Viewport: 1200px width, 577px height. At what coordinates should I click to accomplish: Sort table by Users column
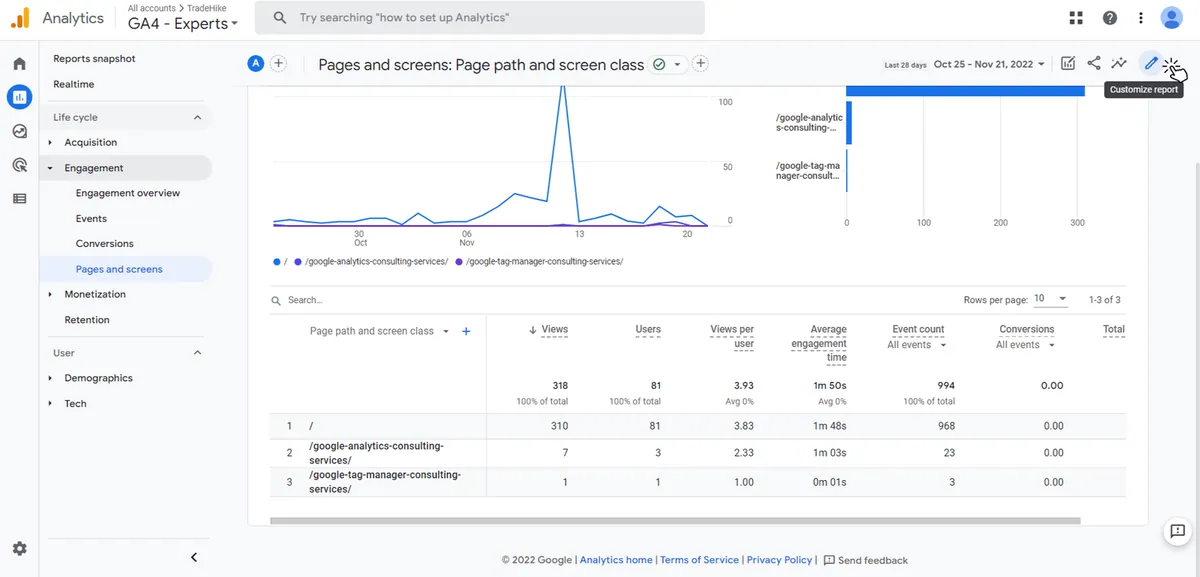point(648,329)
